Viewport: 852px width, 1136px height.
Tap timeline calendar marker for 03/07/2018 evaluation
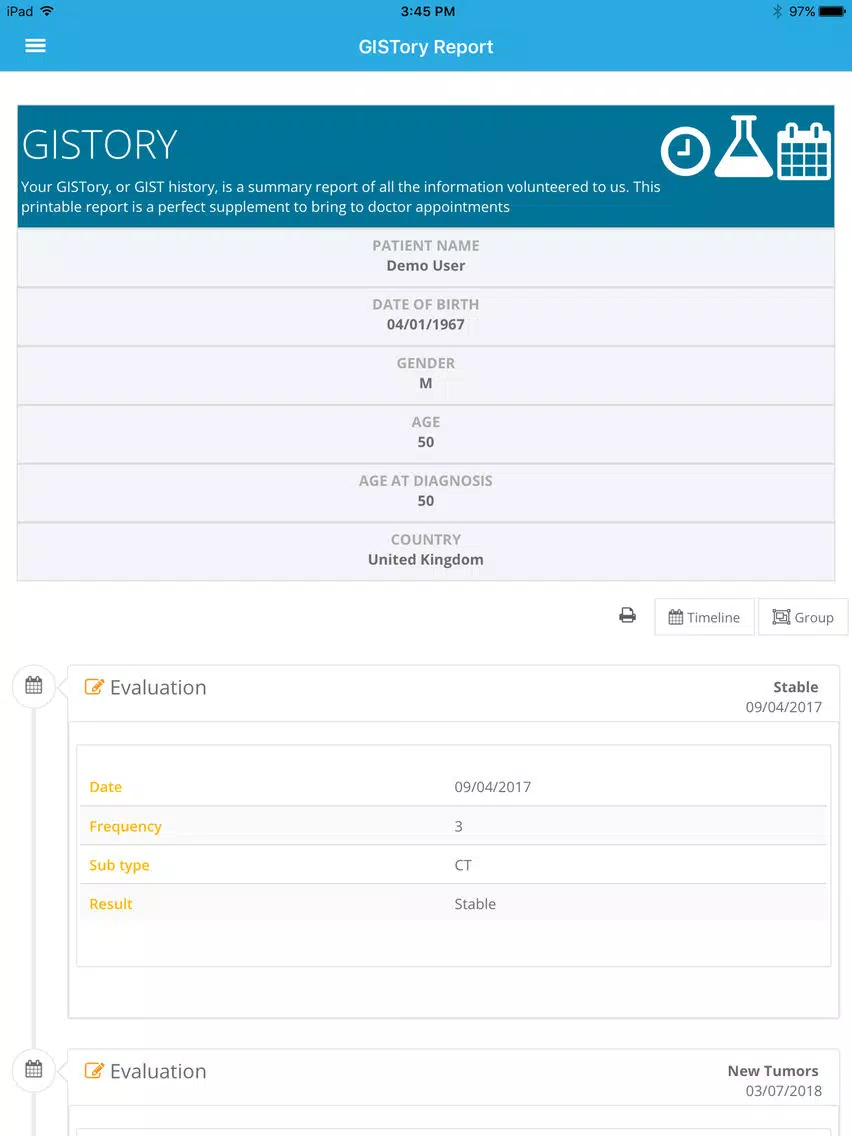pyautogui.click(x=34, y=1069)
